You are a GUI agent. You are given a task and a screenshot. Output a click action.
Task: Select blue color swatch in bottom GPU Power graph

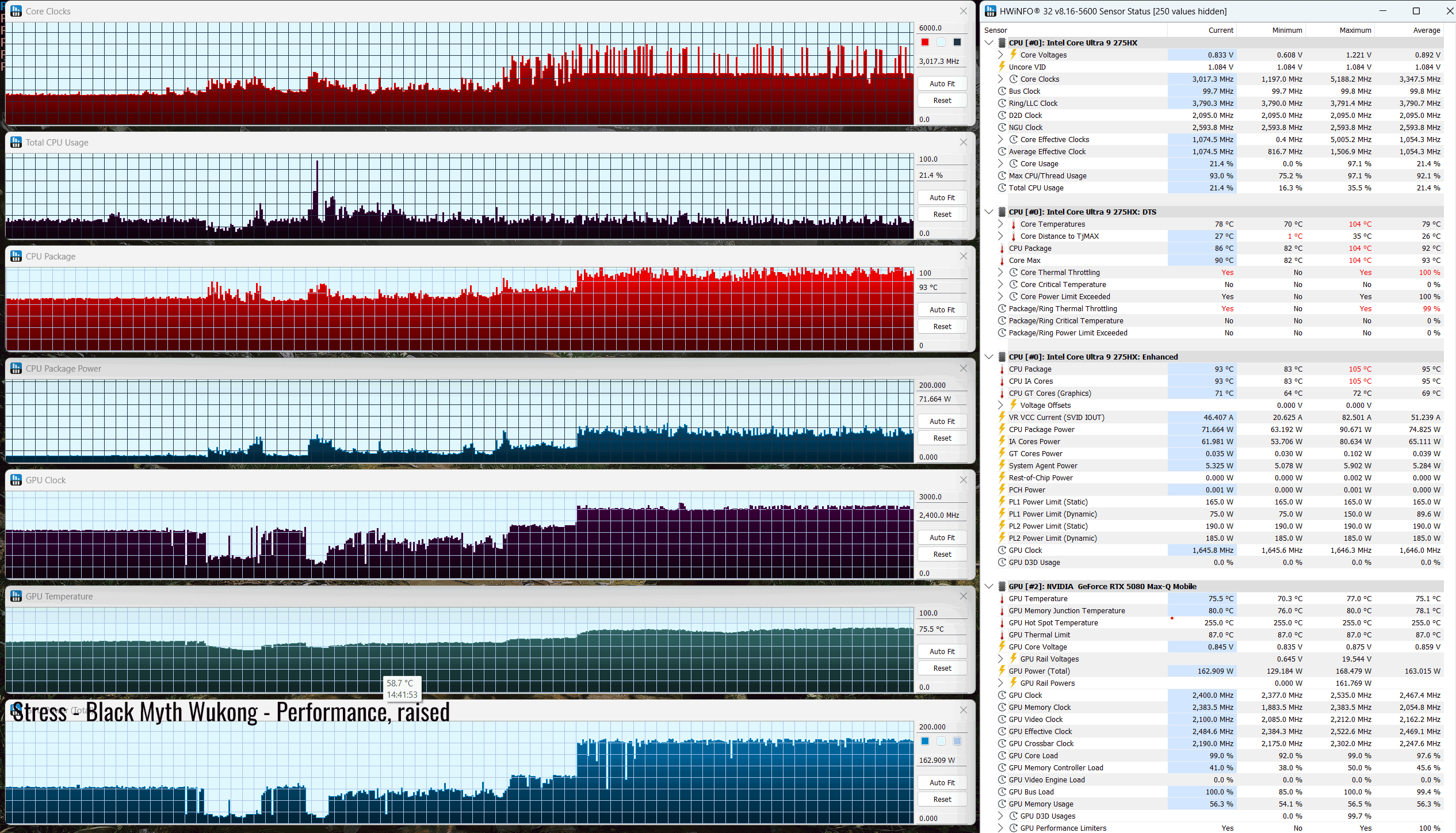[x=925, y=741]
